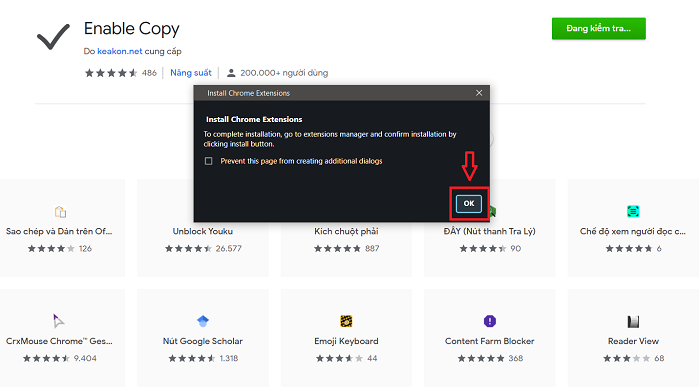Open the Content Farm Blocker extension title
The image size is (700, 391).
(x=490, y=341)
